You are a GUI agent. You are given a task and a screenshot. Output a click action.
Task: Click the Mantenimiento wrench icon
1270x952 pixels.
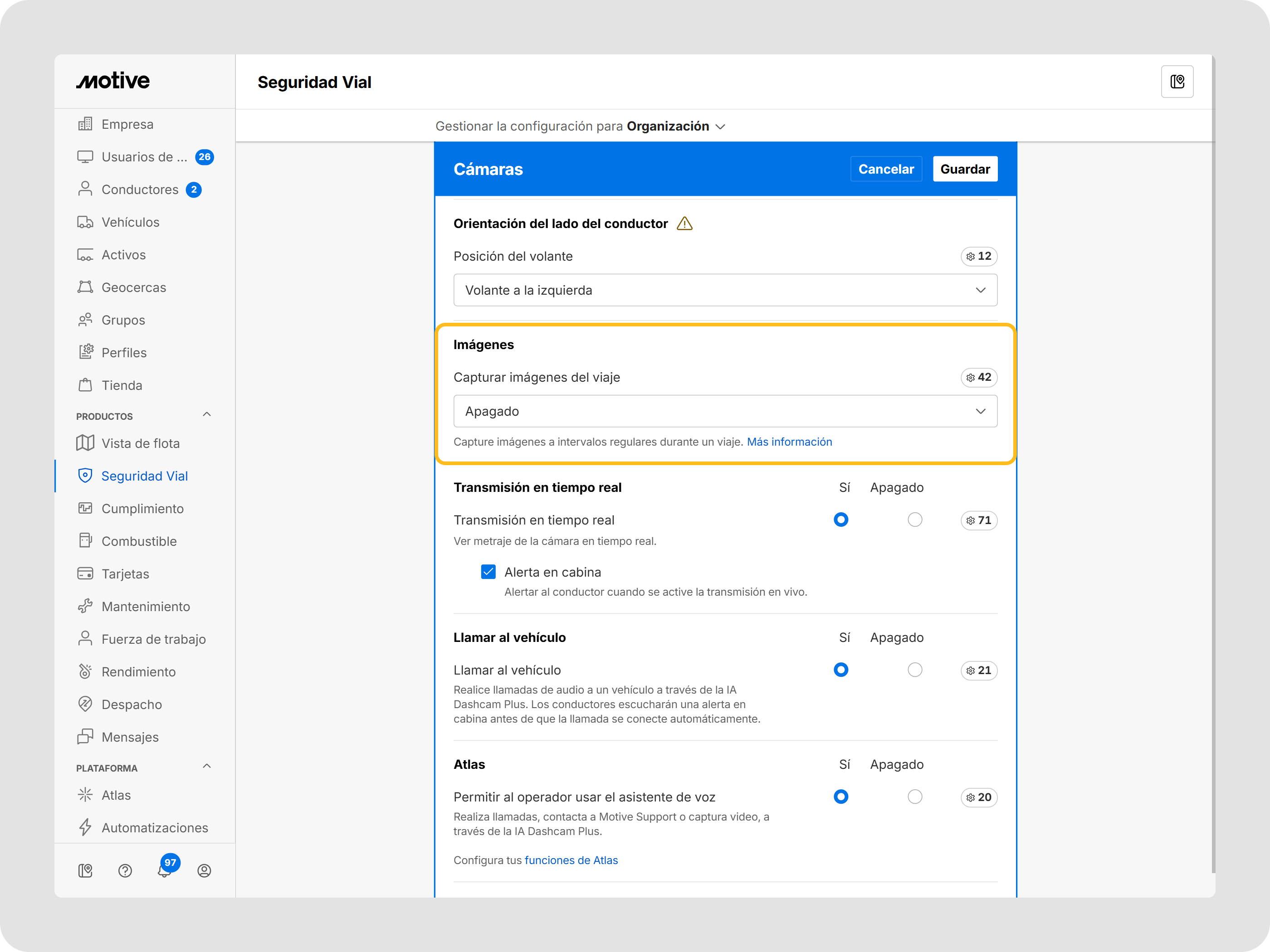pos(85,607)
